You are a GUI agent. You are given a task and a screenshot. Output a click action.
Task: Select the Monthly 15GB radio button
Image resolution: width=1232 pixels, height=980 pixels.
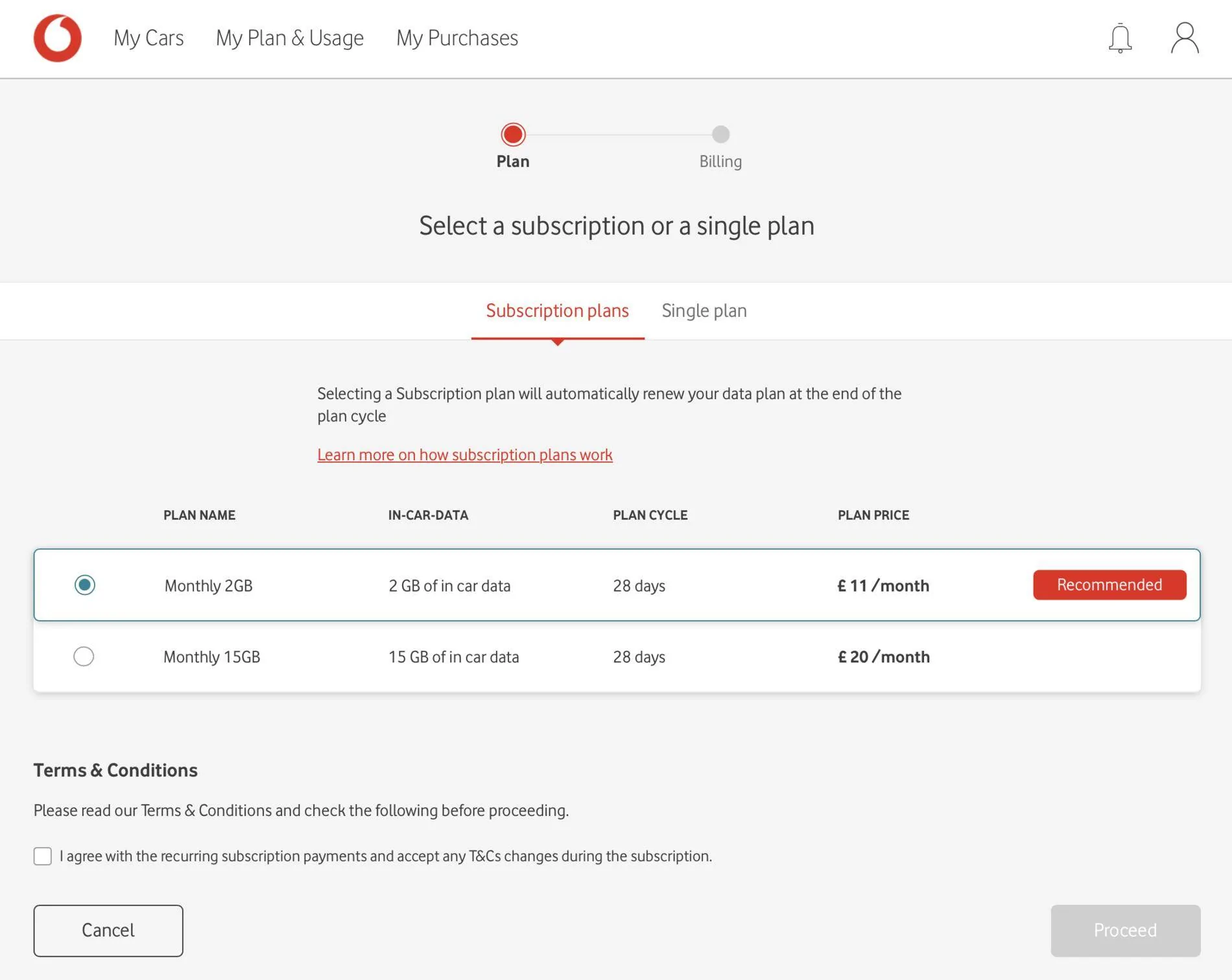click(84, 657)
